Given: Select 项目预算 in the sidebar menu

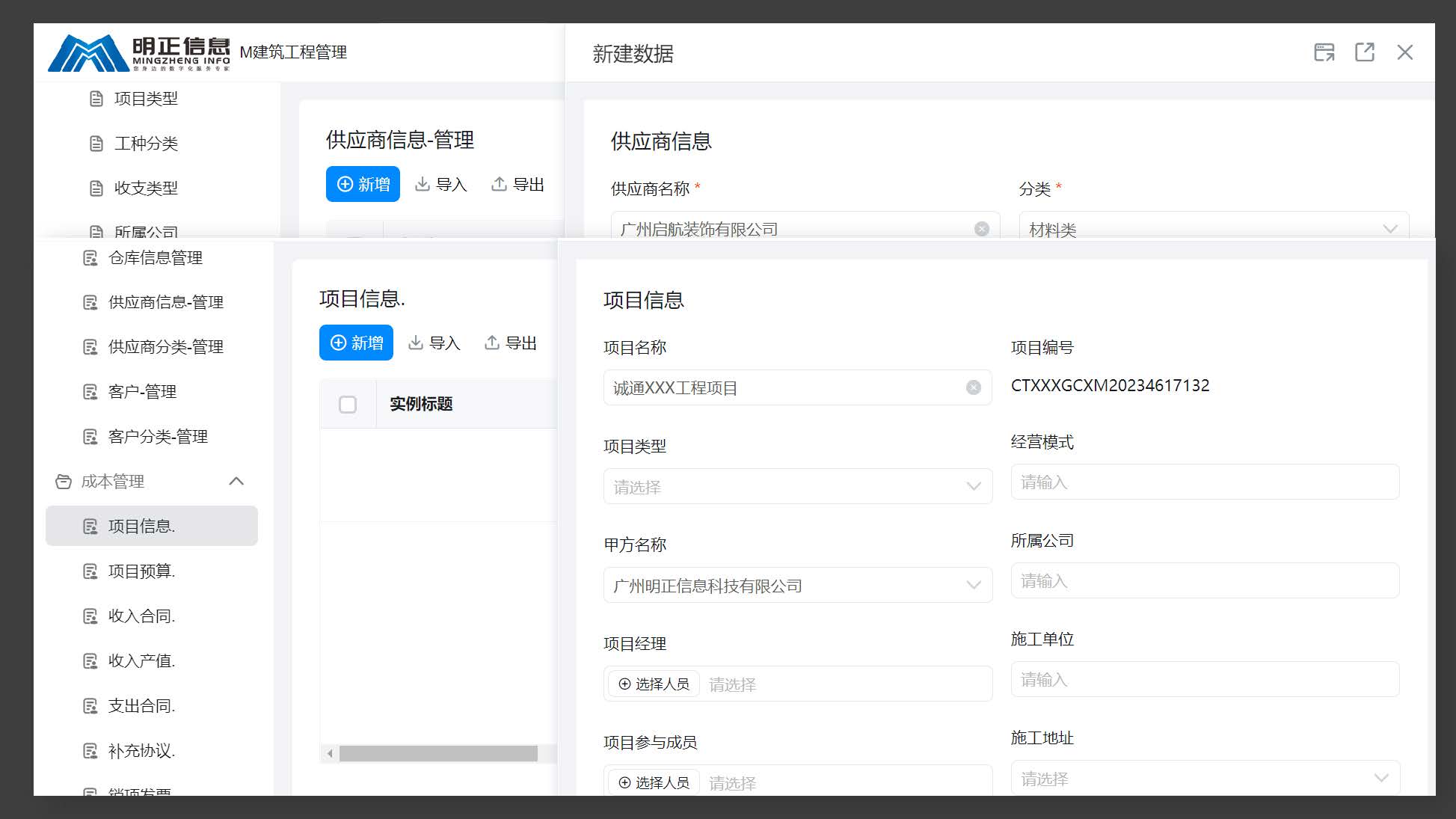Looking at the screenshot, I should pos(142,571).
